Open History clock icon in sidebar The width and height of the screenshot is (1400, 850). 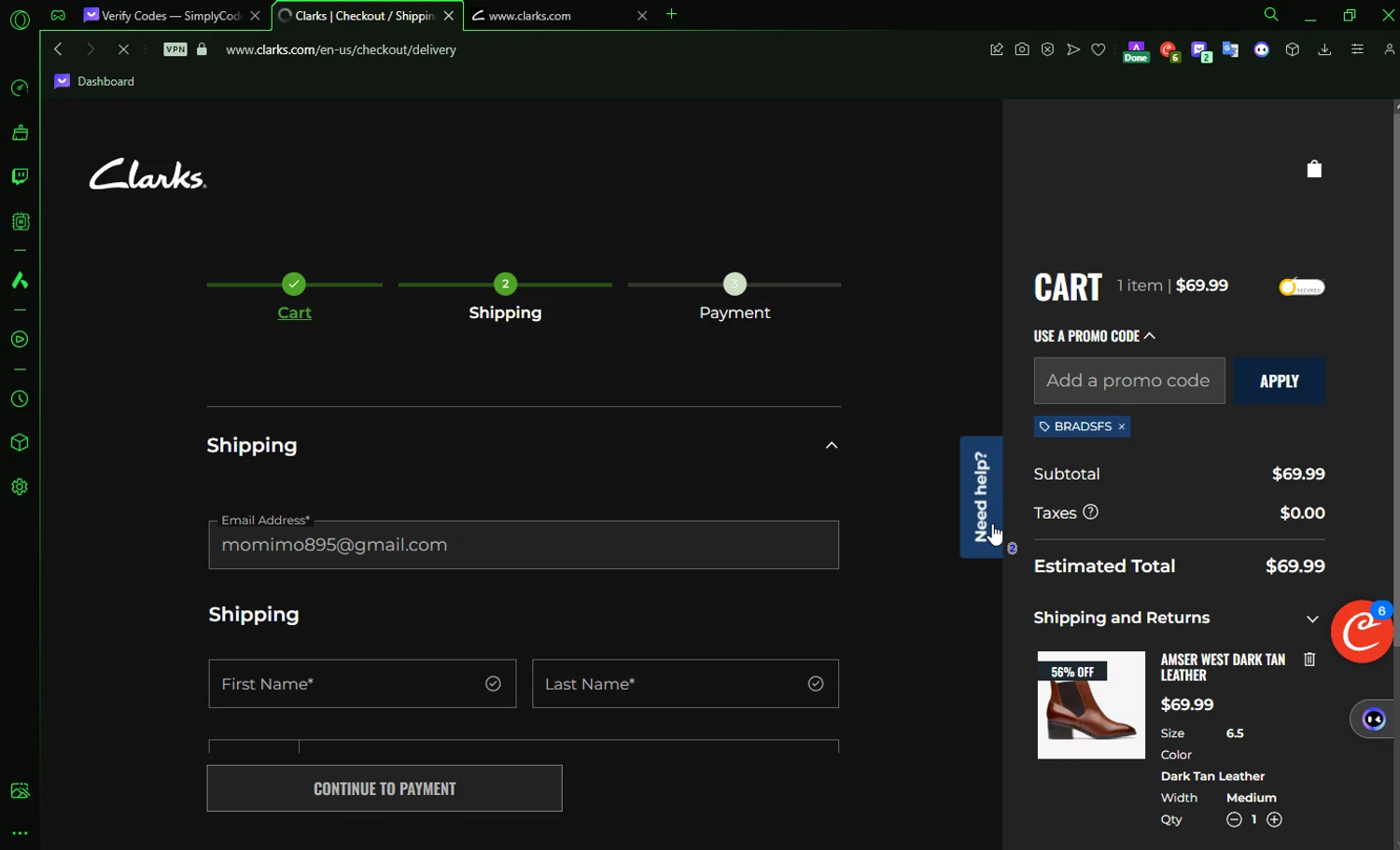click(x=20, y=399)
